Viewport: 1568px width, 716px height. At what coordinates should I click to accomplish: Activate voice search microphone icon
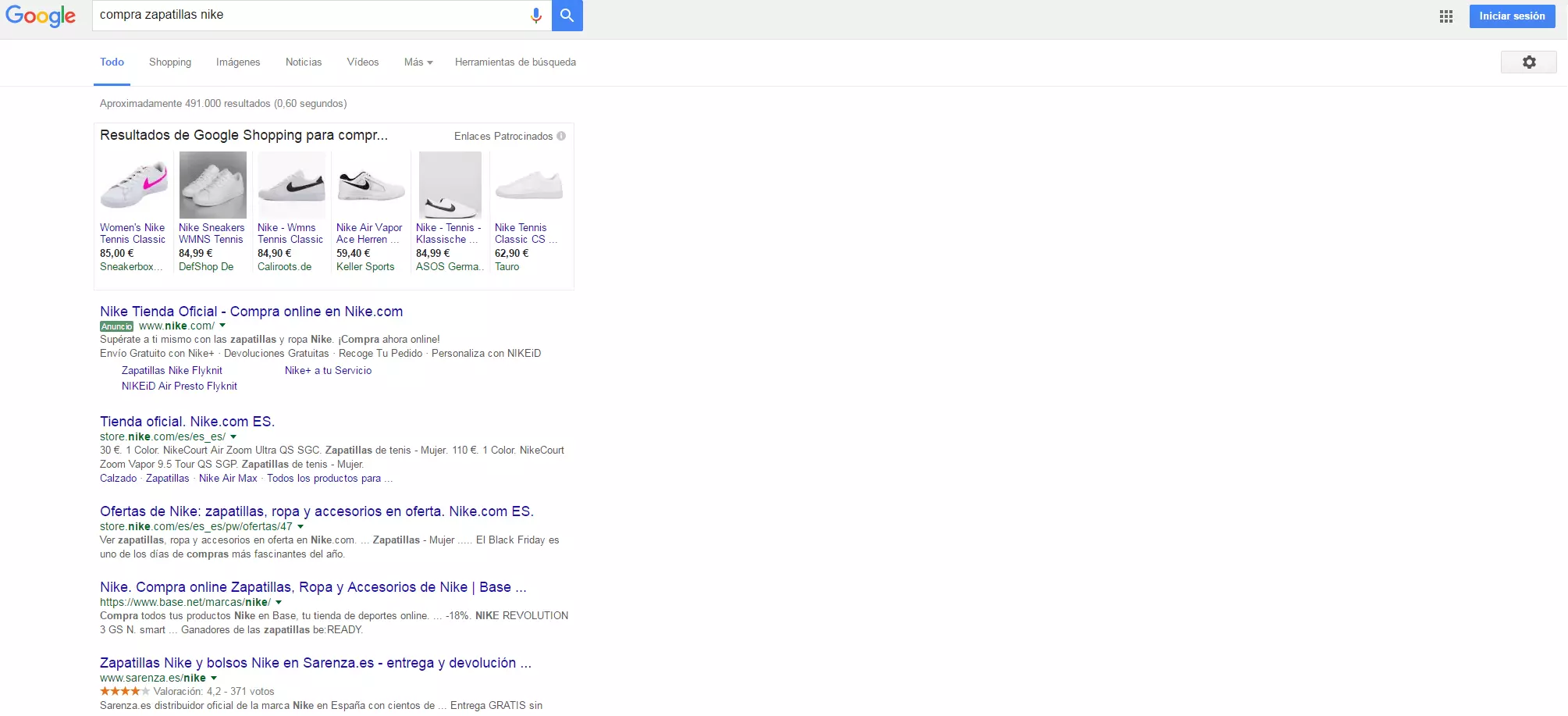[535, 16]
